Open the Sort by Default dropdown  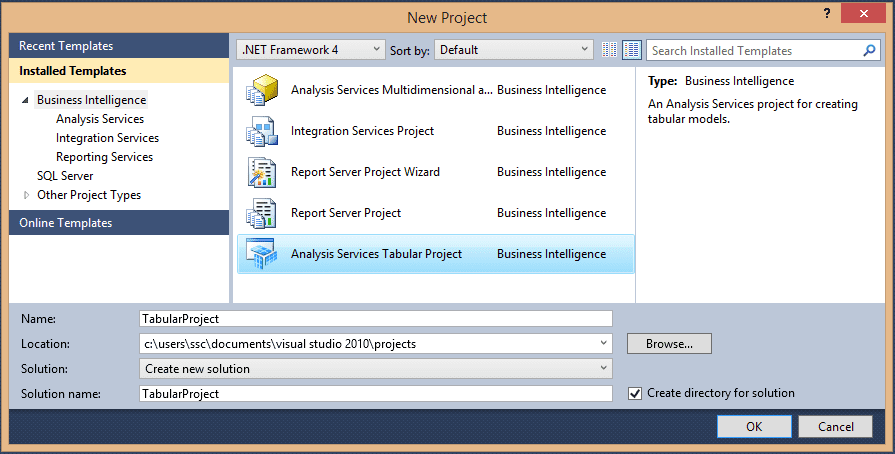click(514, 50)
